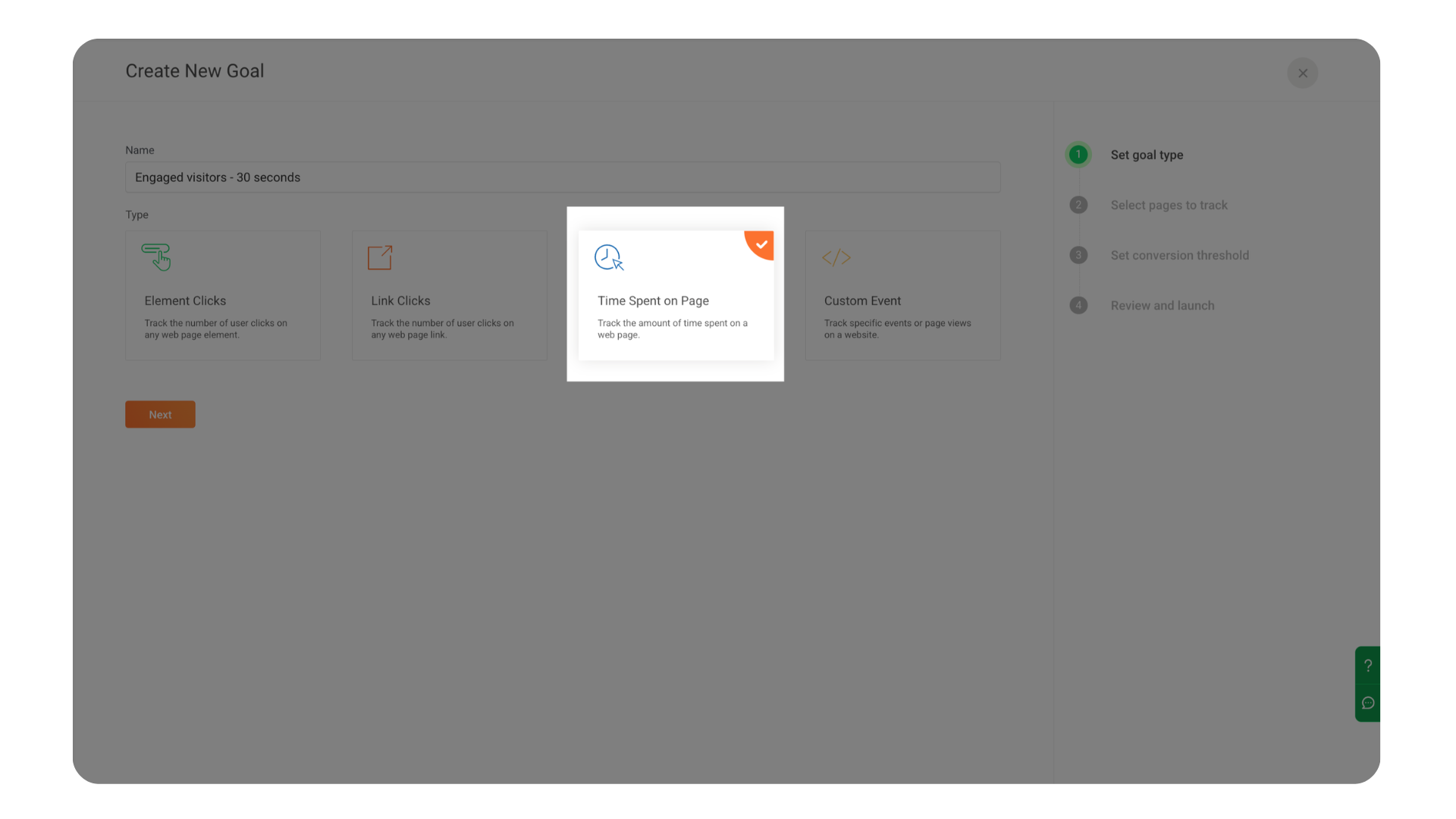Click the Time Spent clock icon

609,257
